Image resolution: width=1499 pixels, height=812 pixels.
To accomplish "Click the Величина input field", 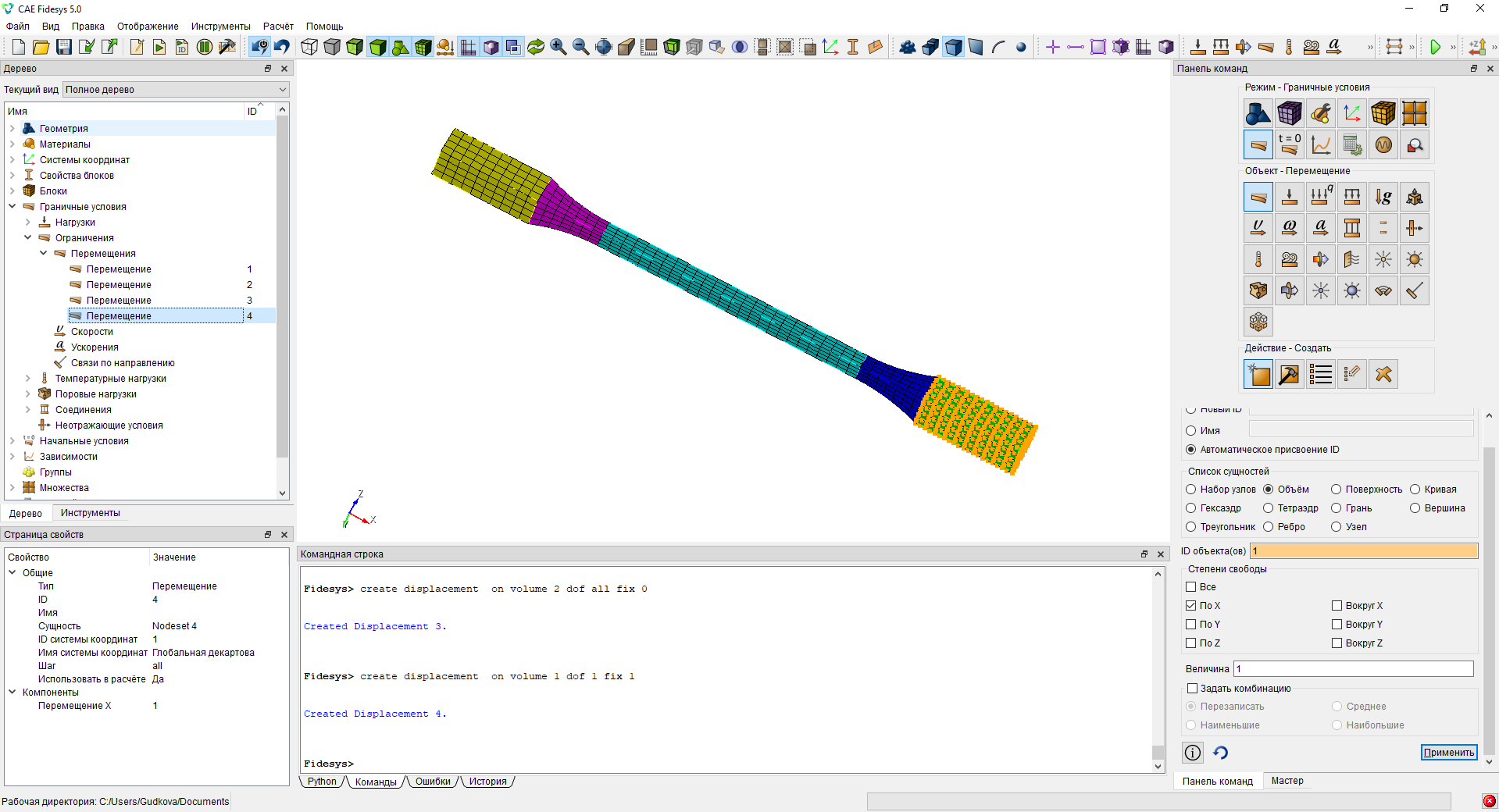I will 1354,669.
